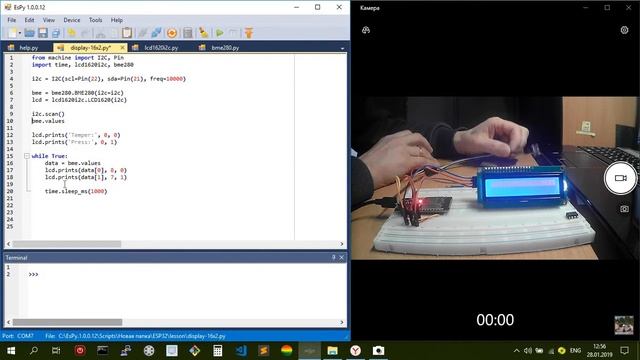Open File Explorer from taskbar
This screenshot has width=640, height=360.
[x=332, y=351]
